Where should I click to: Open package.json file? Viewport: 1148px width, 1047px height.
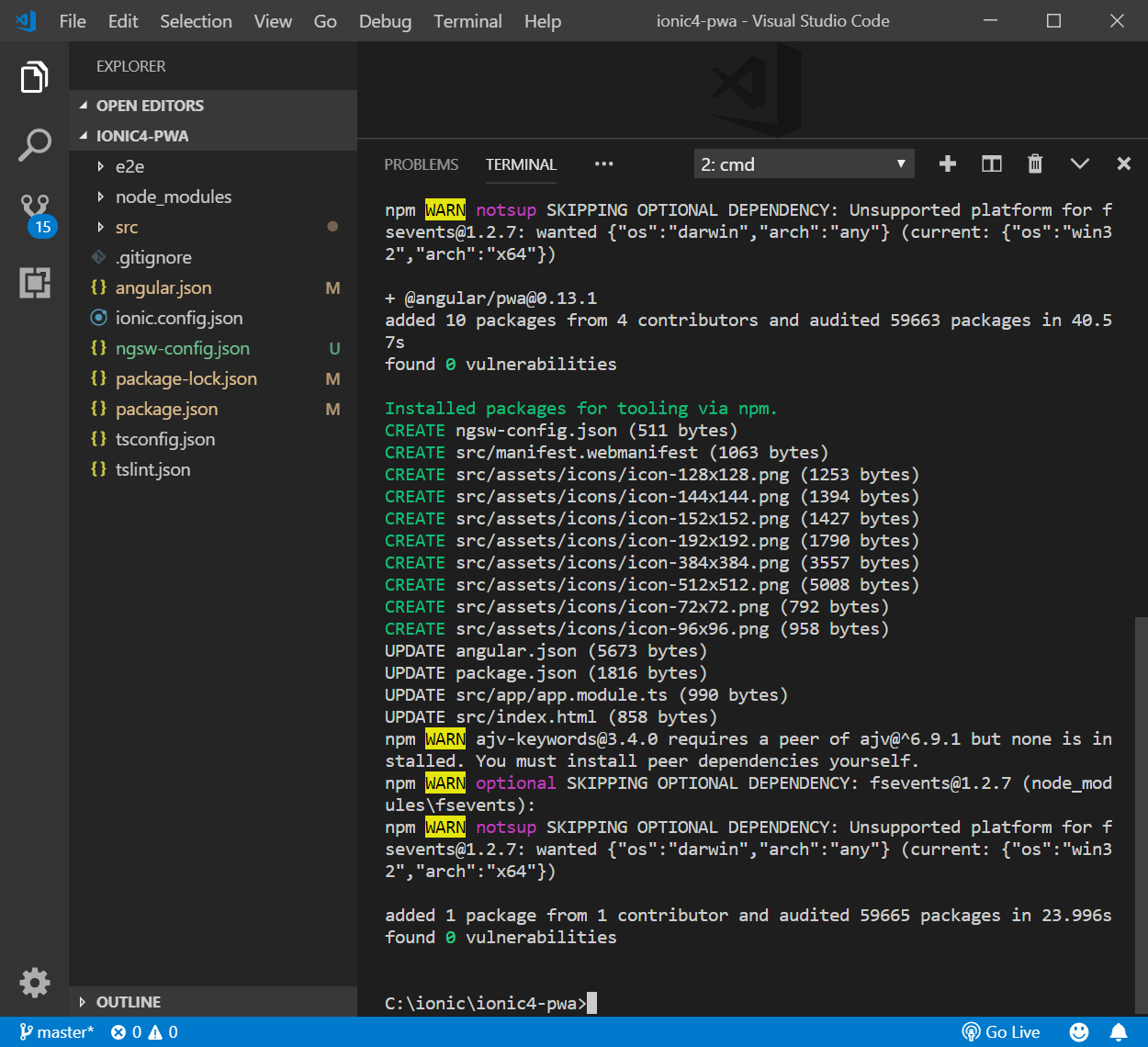point(213,409)
